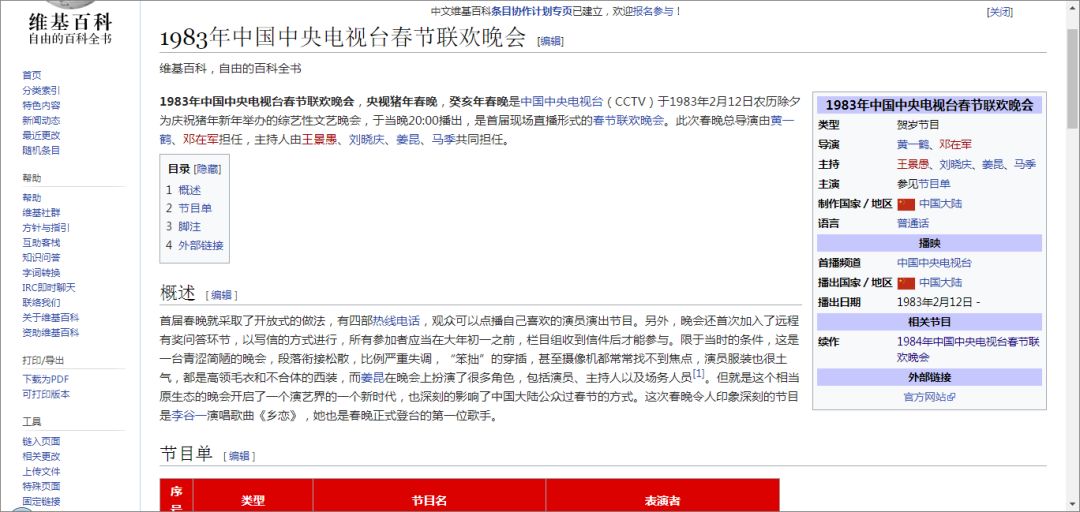Open 维基社群 in the sidebar

coord(41,213)
